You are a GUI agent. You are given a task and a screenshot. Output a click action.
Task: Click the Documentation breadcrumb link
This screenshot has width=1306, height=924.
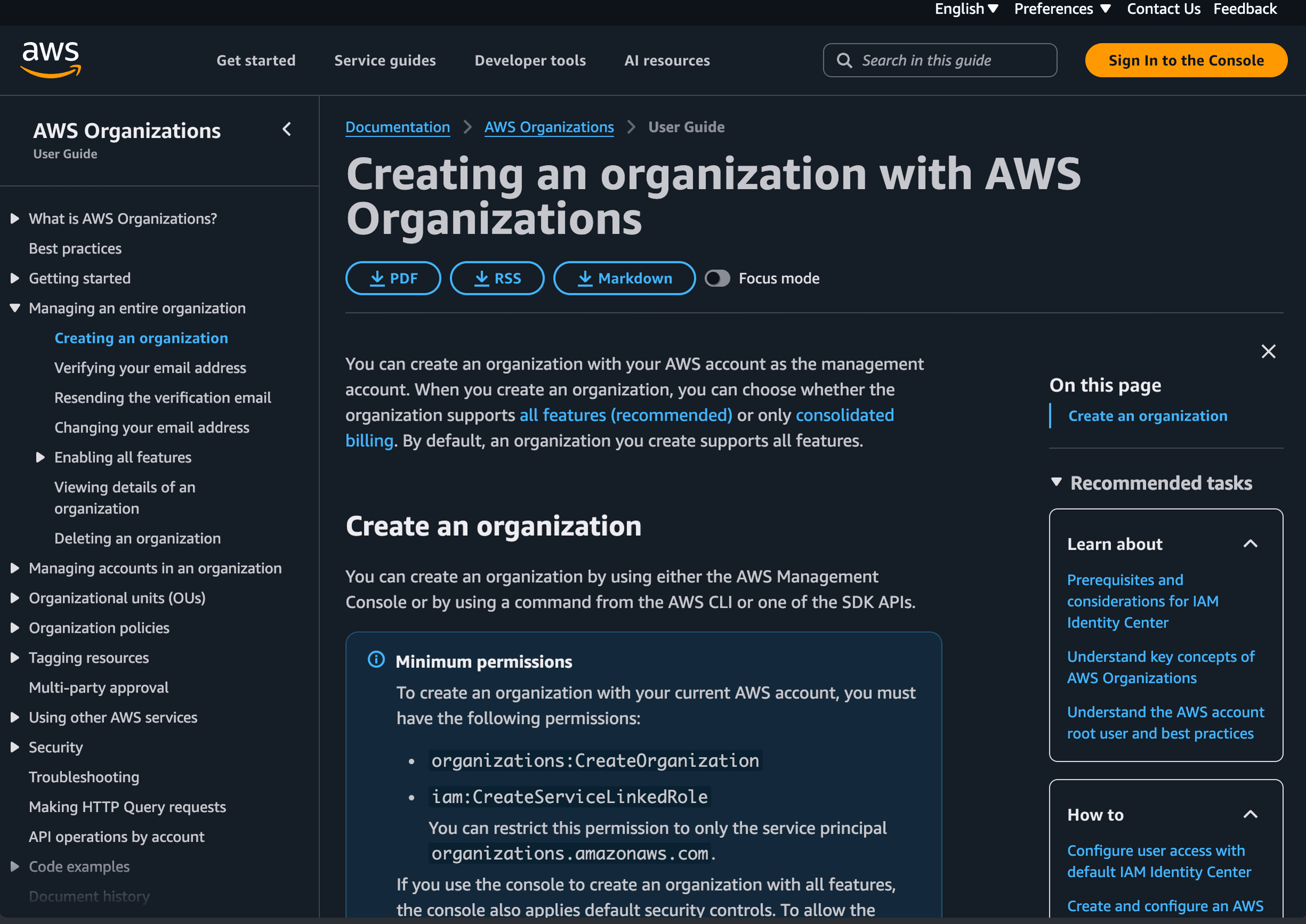click(x=398, y=127)
